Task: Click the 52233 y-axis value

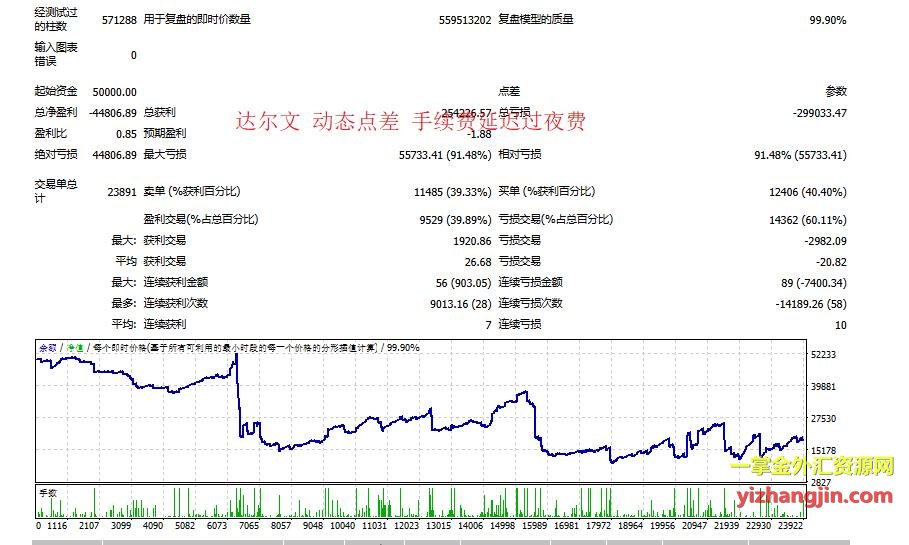Action: tap(825, 355)
